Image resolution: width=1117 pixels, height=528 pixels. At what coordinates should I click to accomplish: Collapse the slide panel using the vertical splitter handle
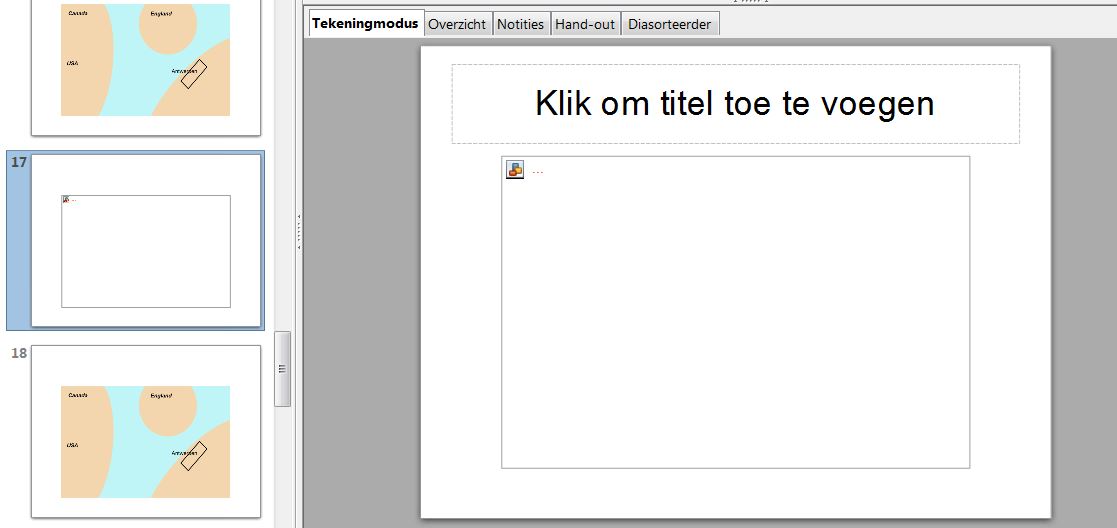click(299, 230)
